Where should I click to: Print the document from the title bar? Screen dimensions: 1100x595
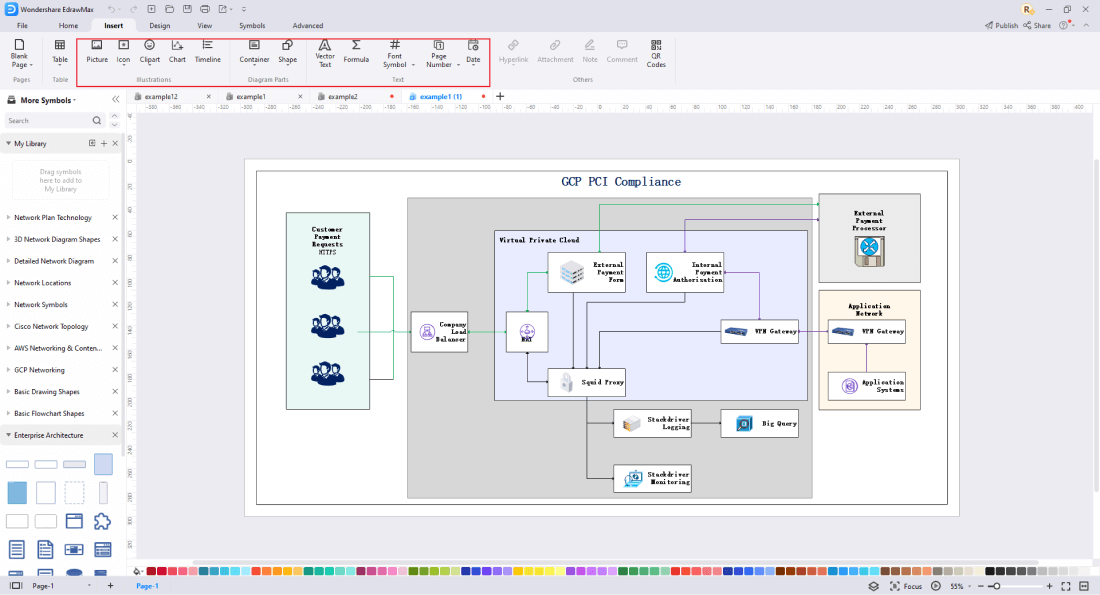[x=205, y=9]
